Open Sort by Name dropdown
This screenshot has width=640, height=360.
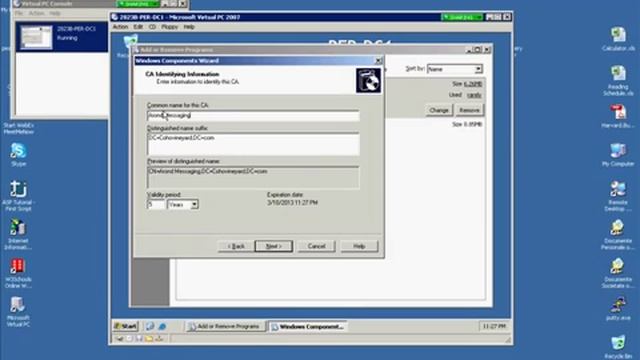[478, 69]
